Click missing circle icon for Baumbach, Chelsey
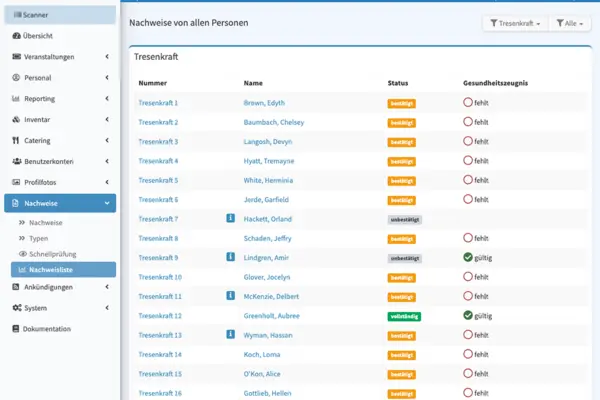 (x=468, y=122)
